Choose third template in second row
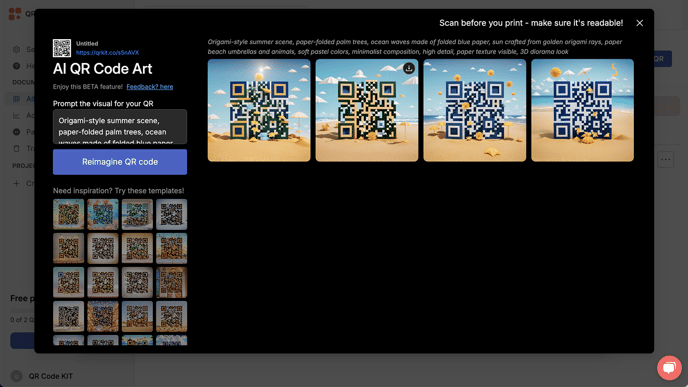 [x=137, y=248]
